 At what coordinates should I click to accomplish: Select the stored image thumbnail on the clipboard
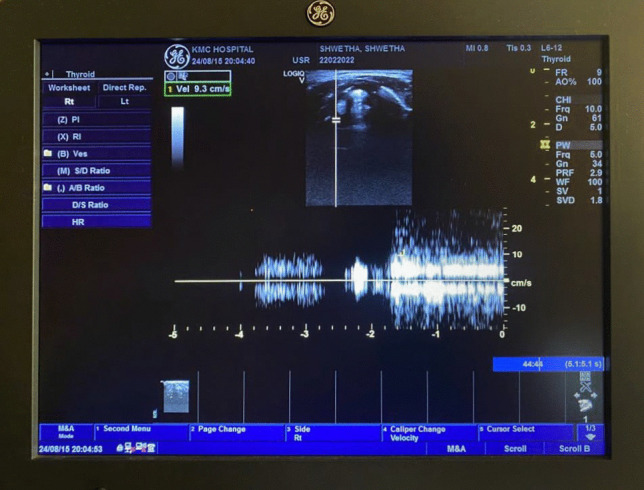(x=176, y=396)
